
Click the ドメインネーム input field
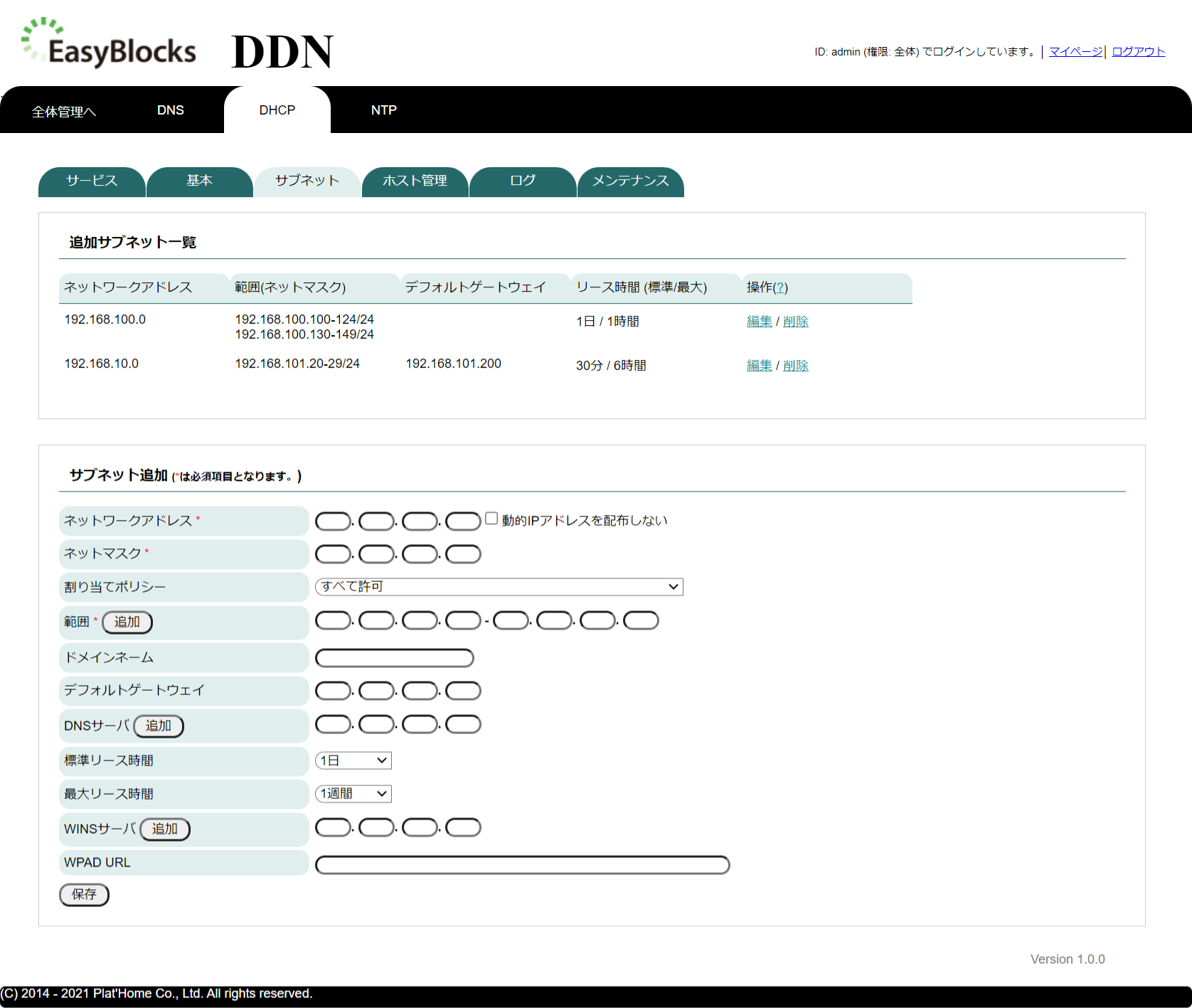point(395,658)
